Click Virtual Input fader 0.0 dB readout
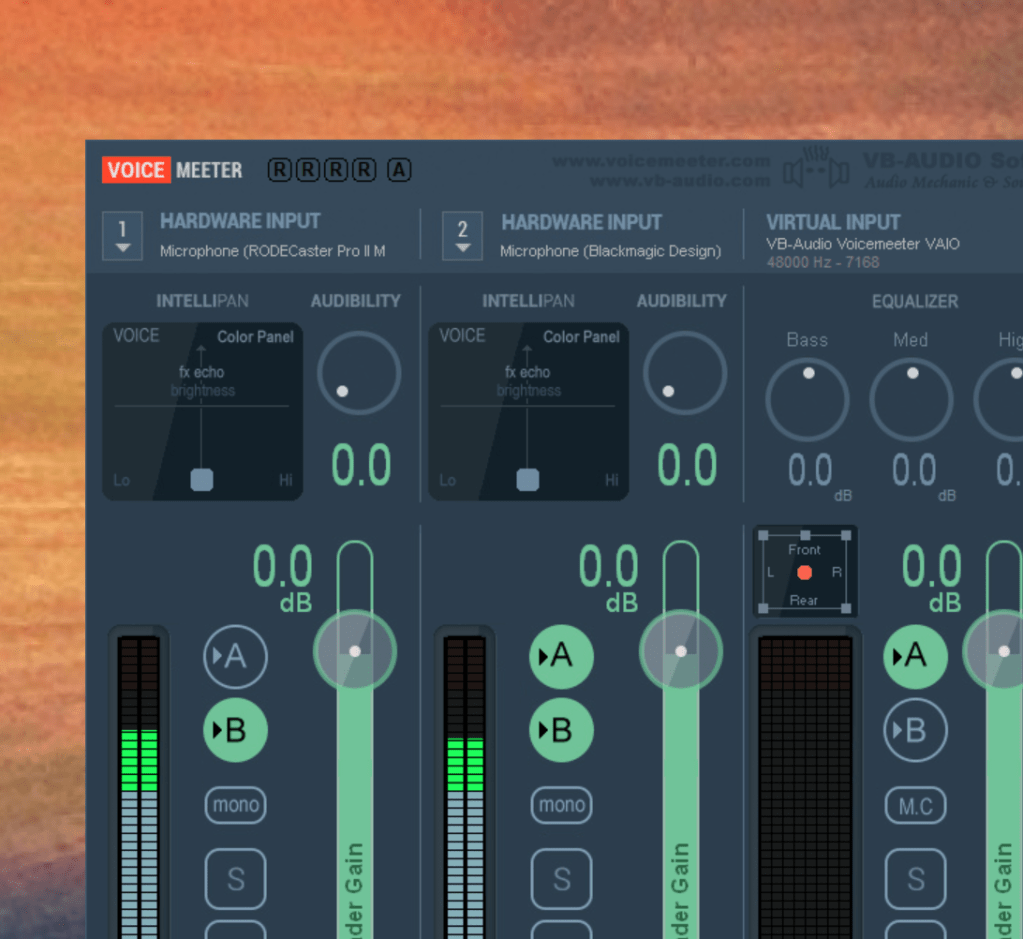The width and height of the screenshot is (1023, 939). (932, 577)
